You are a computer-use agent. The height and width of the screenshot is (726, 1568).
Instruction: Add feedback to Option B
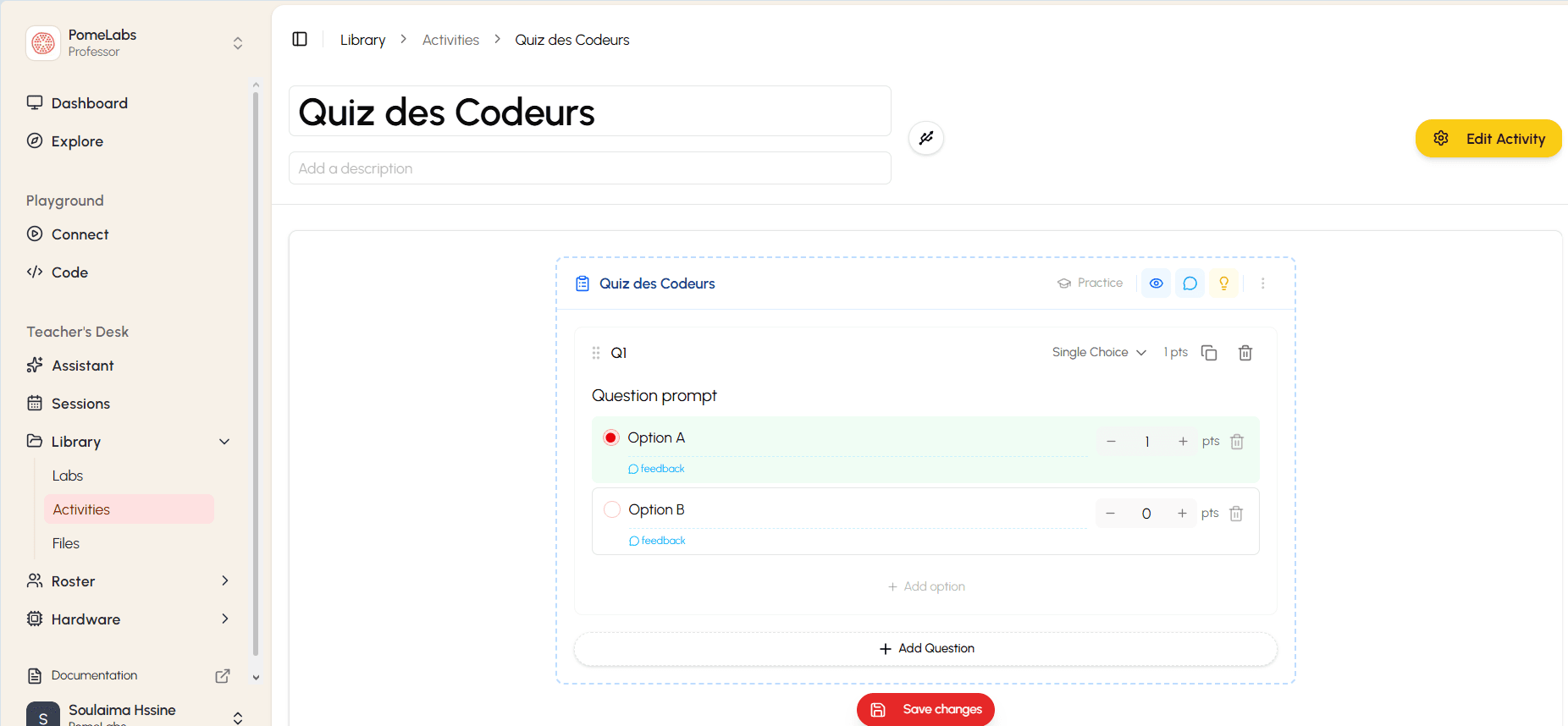point(657,541)
